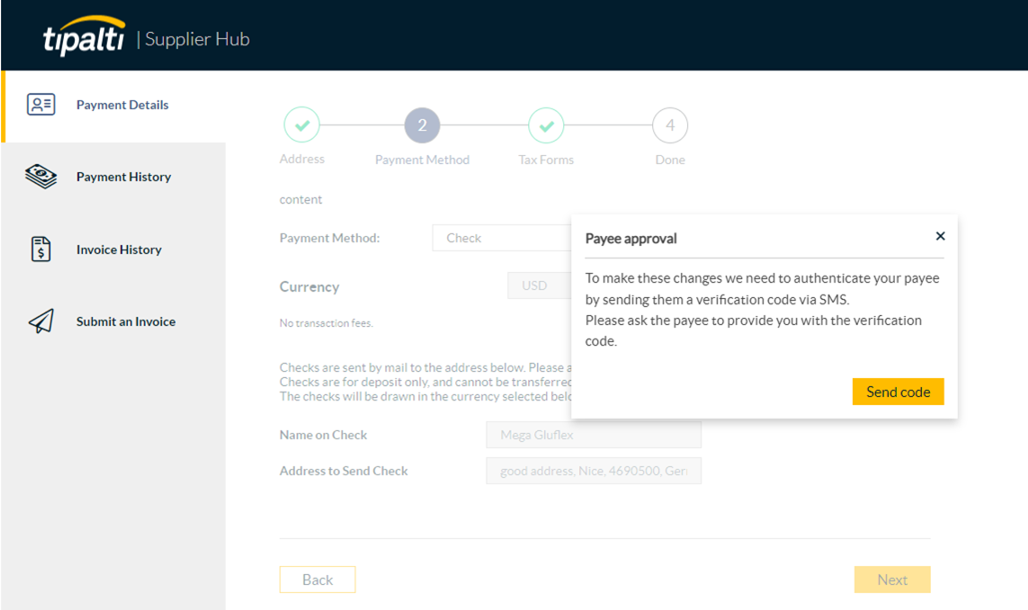The image size is (1028, 610).
Task: Click the Send code button
Action: point(898,392)
